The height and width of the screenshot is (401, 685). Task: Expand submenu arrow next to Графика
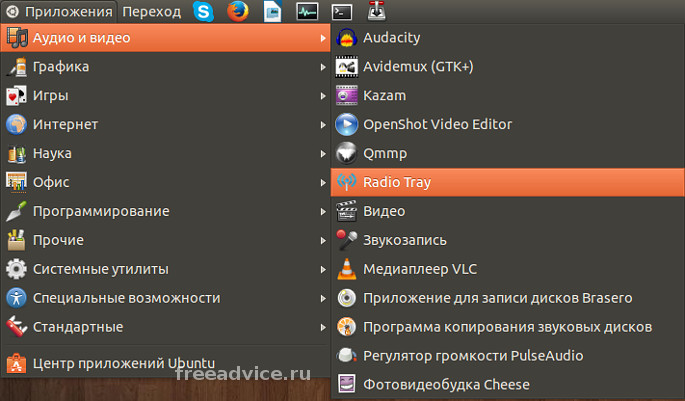(323, 67)
